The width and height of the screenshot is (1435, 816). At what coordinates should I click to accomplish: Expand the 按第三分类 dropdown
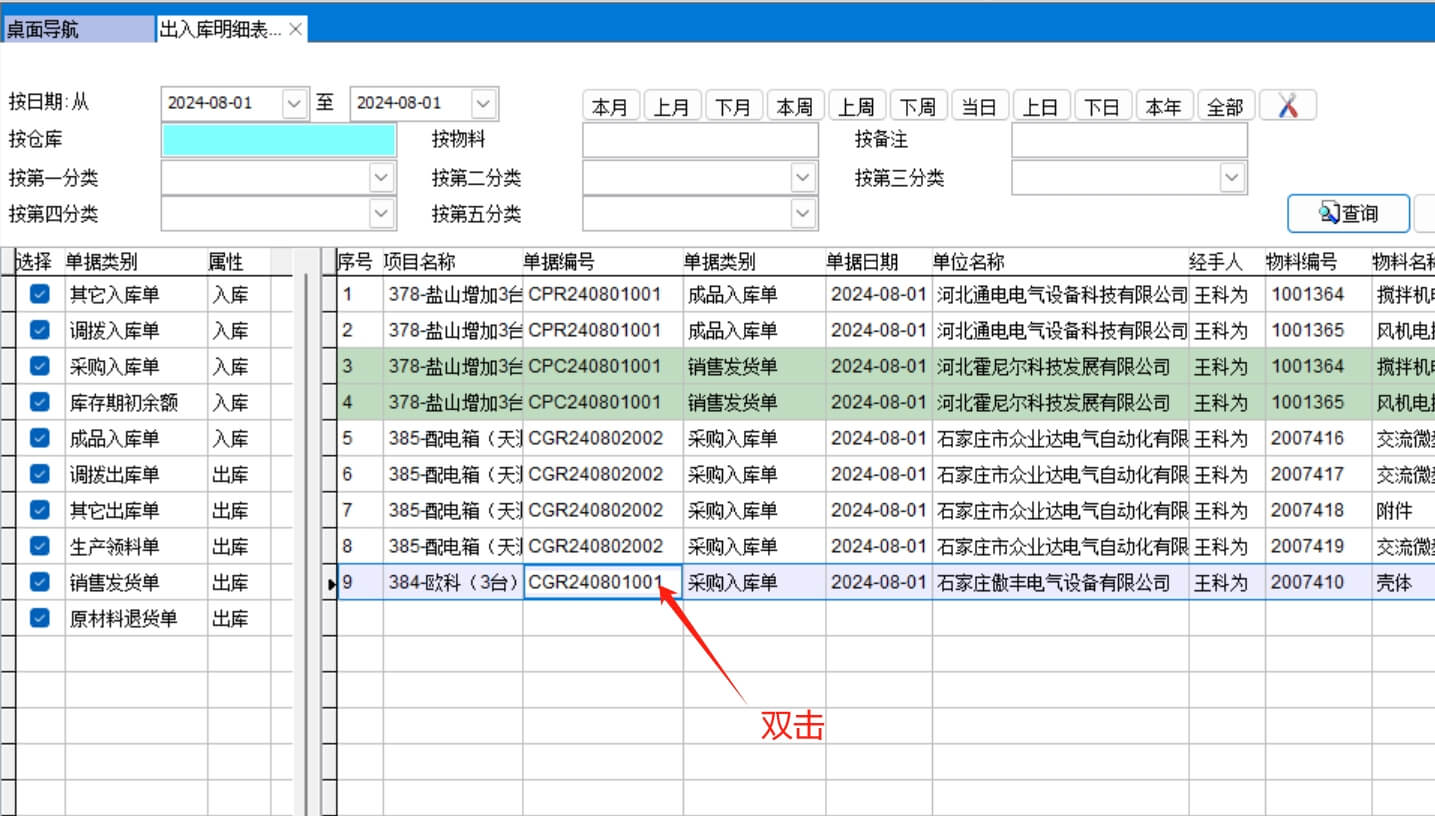click(x=1232, y=178)
